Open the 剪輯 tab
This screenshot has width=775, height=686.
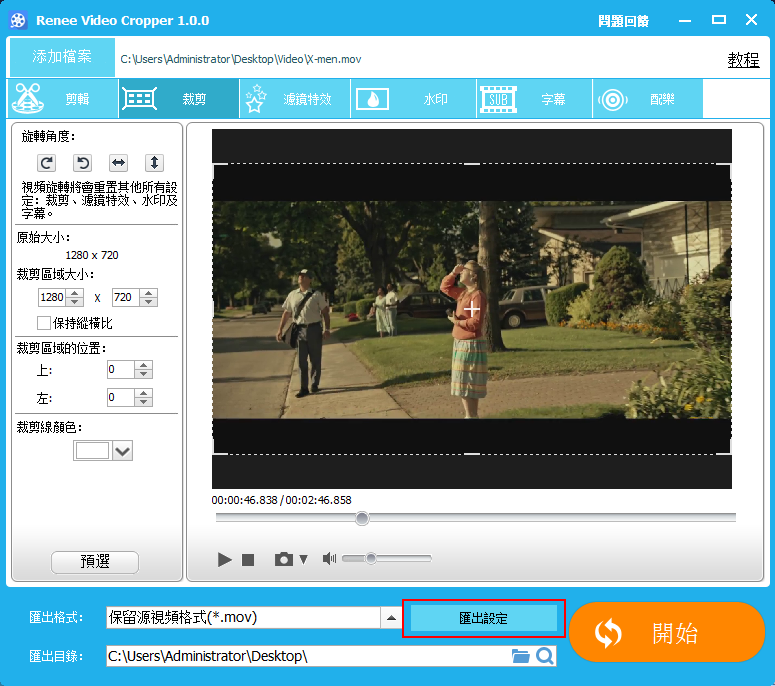coord(62,99)
